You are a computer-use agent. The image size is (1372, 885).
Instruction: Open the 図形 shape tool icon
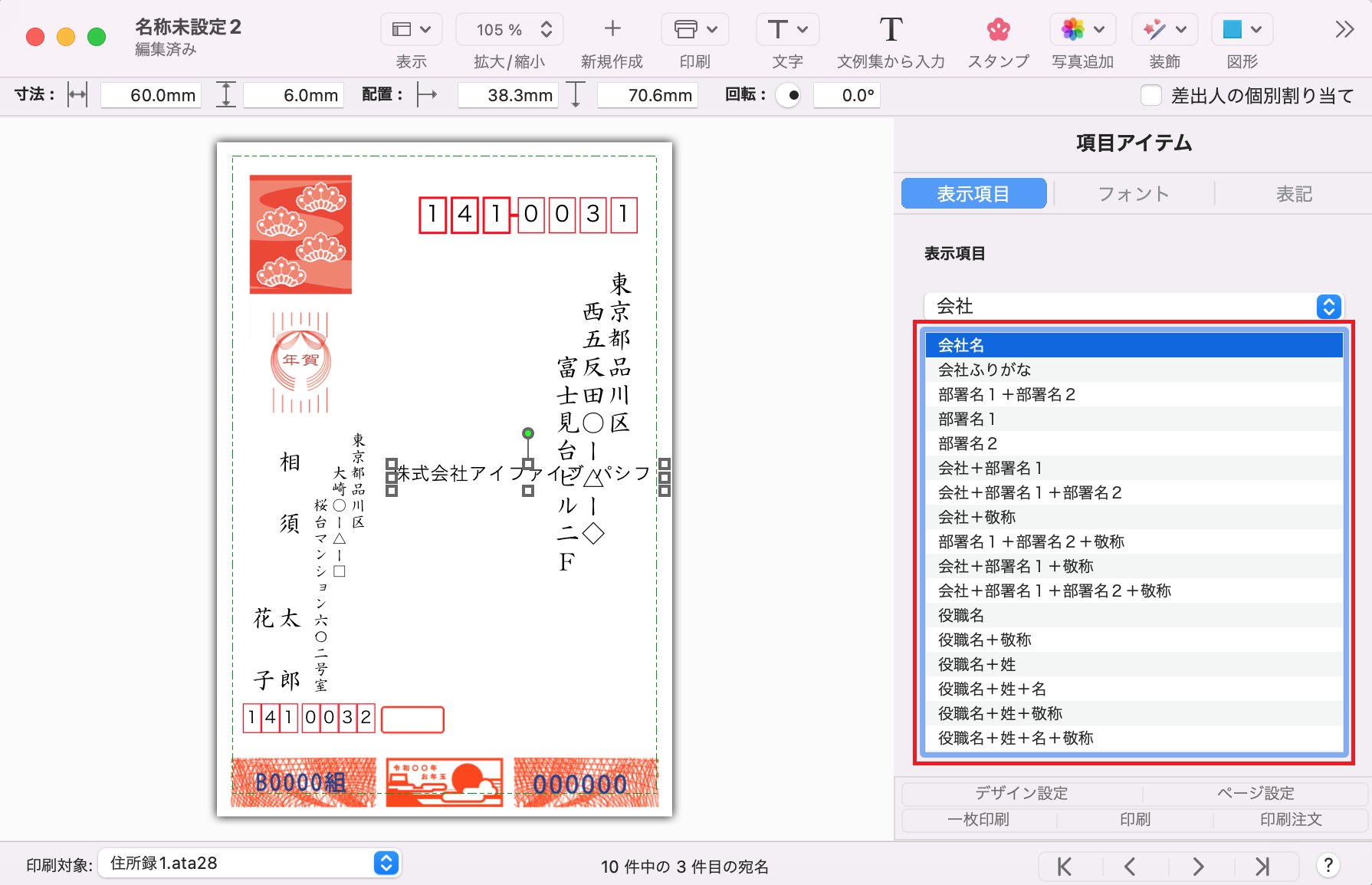(1233, 30)
